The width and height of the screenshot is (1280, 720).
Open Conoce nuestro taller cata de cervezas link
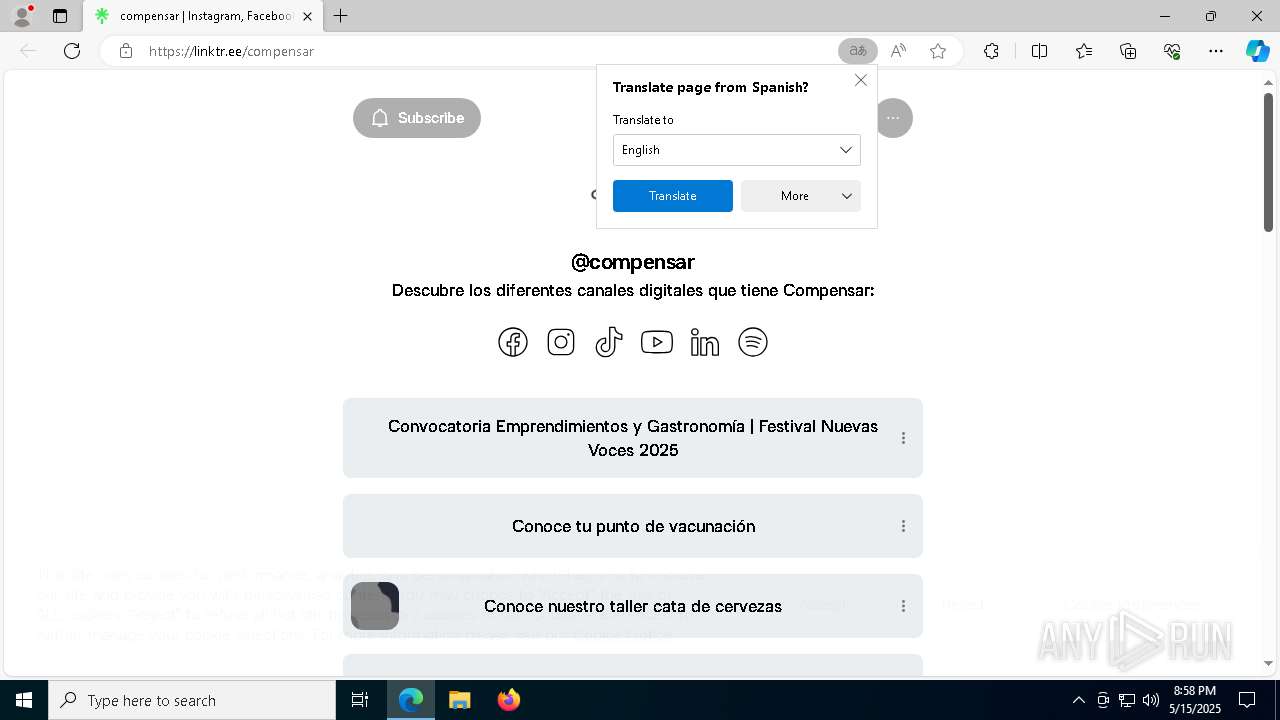click(633, 606)
